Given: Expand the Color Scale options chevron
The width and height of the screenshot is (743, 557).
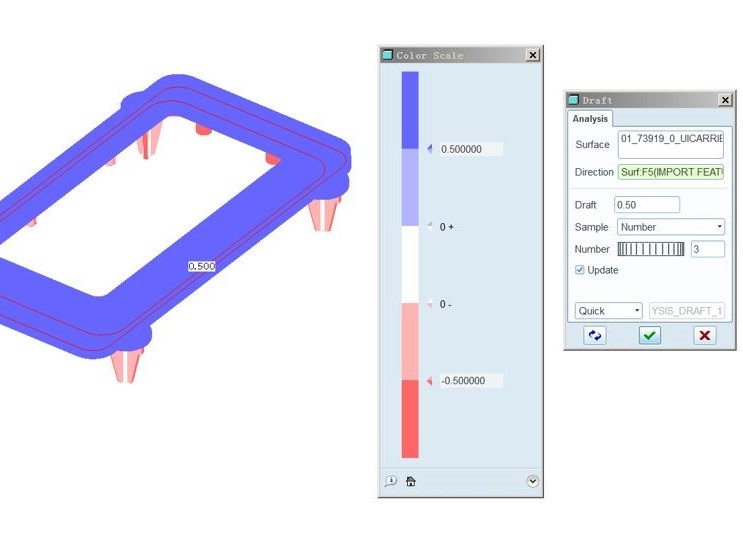Looking at the screenshot, I should pyautogui.click(x=532, y=481).
